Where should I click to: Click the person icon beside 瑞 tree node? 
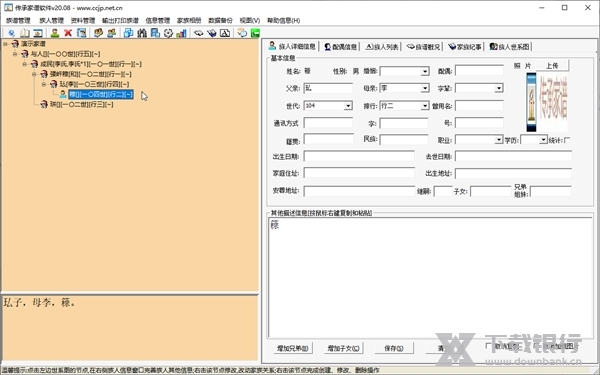tap(44, 104)
